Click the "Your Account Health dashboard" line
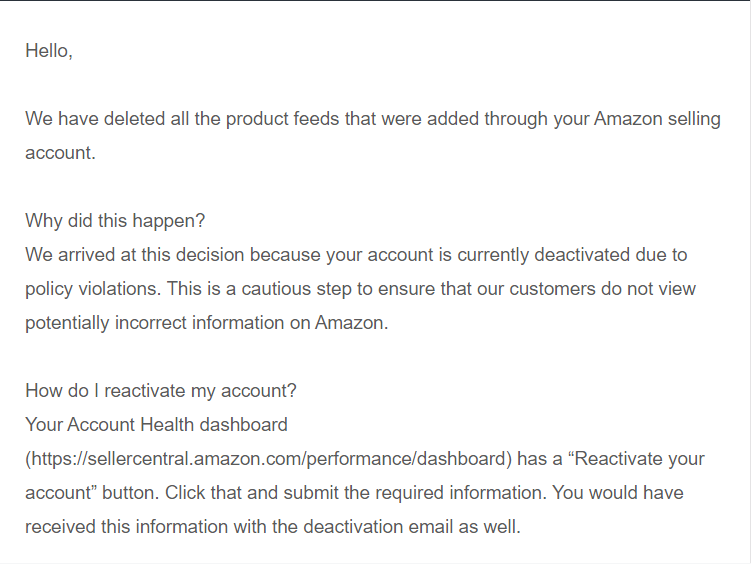Viewport: 751px width, 564px height. point(156,425)
